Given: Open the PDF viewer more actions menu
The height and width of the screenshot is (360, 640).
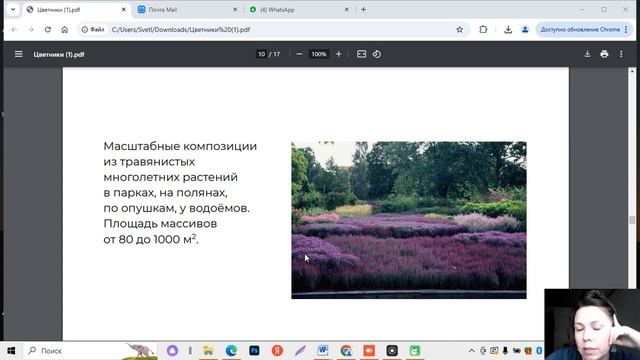Looking at the screenshot, I should coord(621,54).
